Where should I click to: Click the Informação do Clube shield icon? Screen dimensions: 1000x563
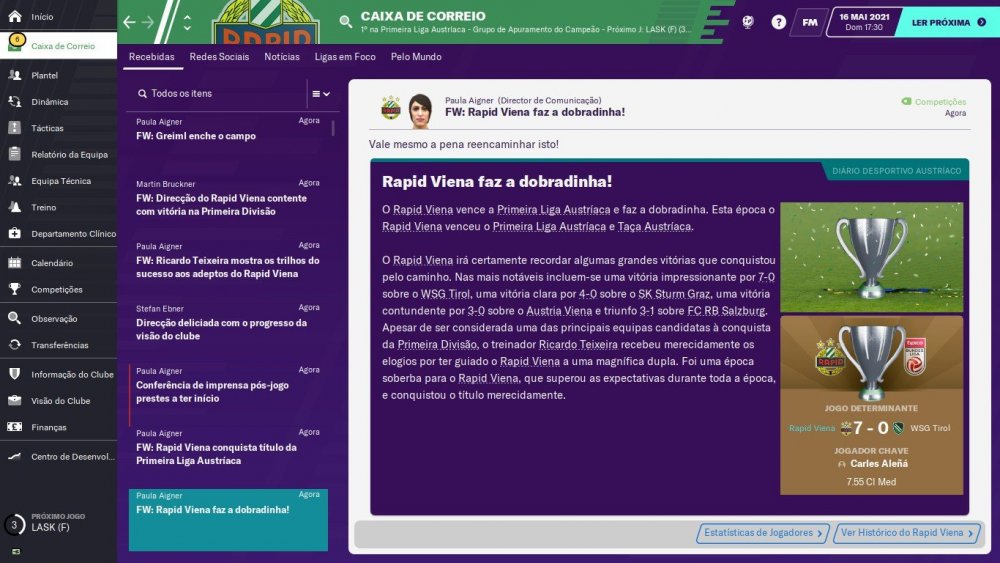click(x=14, y=374)
